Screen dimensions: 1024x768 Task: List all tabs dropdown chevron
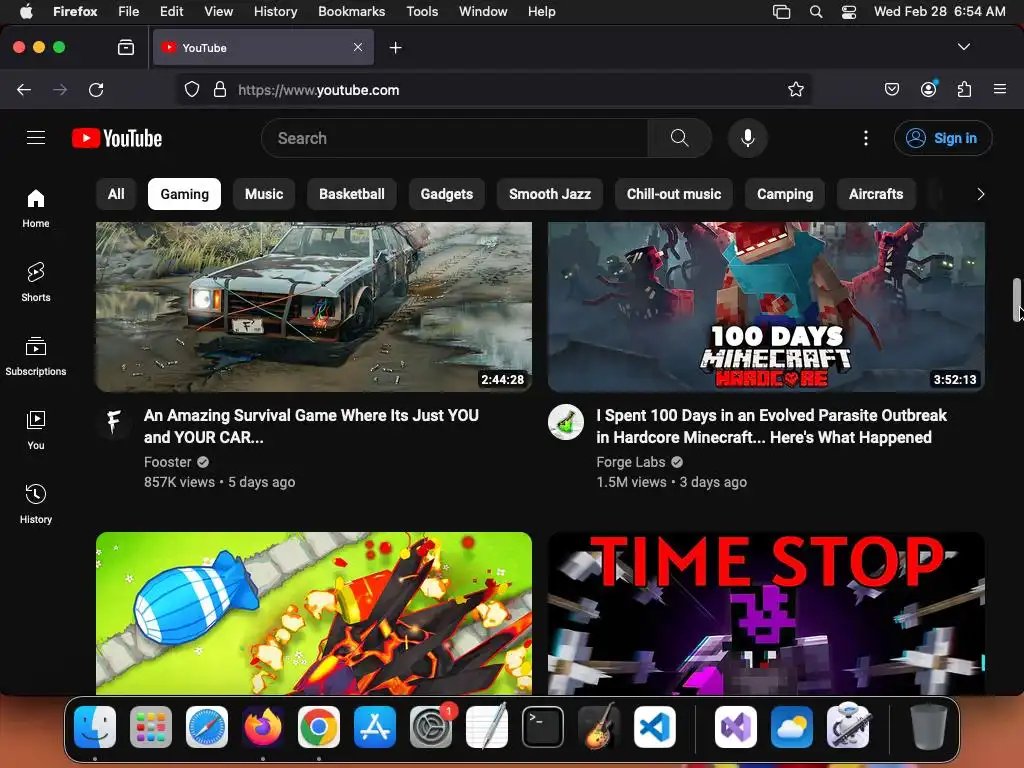[964, 47]
